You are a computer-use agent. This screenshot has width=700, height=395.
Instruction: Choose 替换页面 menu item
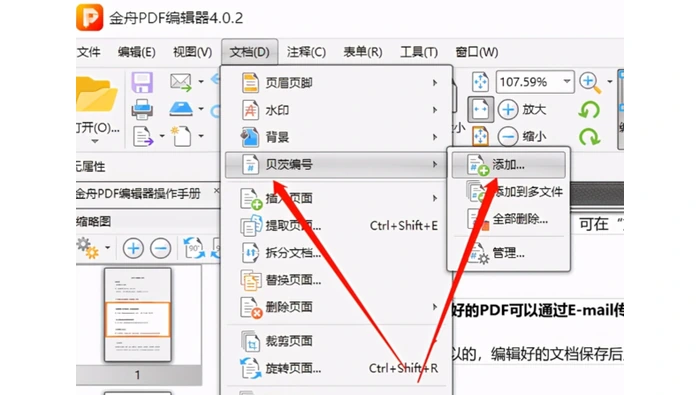pos(337,280)
